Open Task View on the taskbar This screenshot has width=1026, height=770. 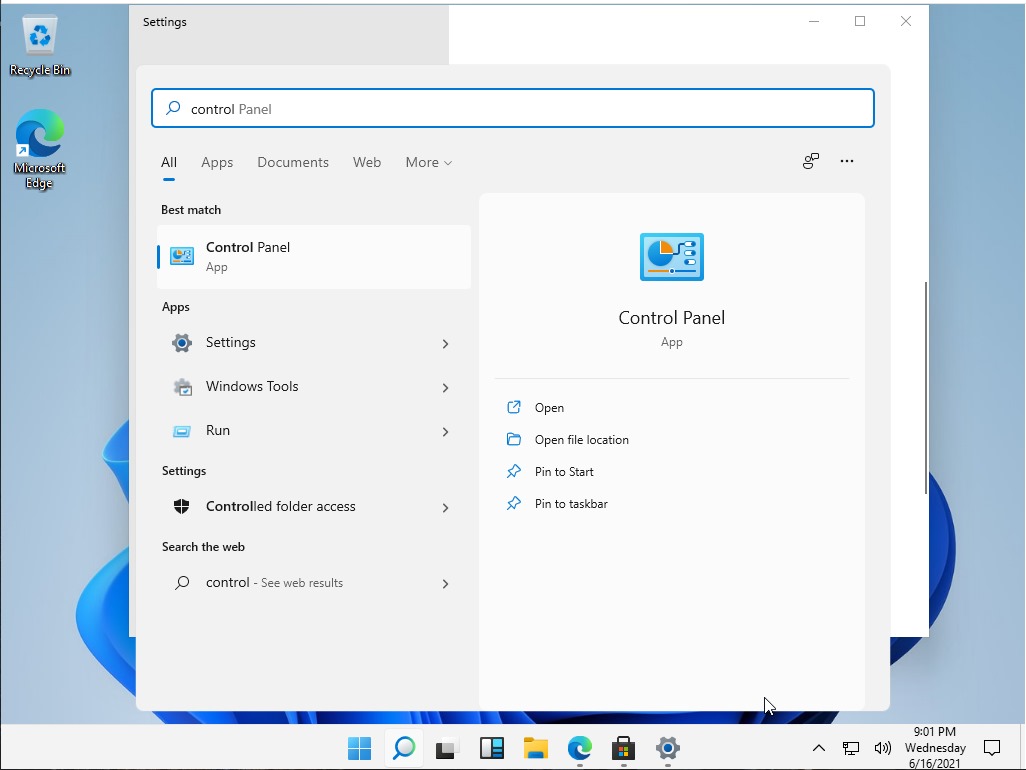(447, 748)
